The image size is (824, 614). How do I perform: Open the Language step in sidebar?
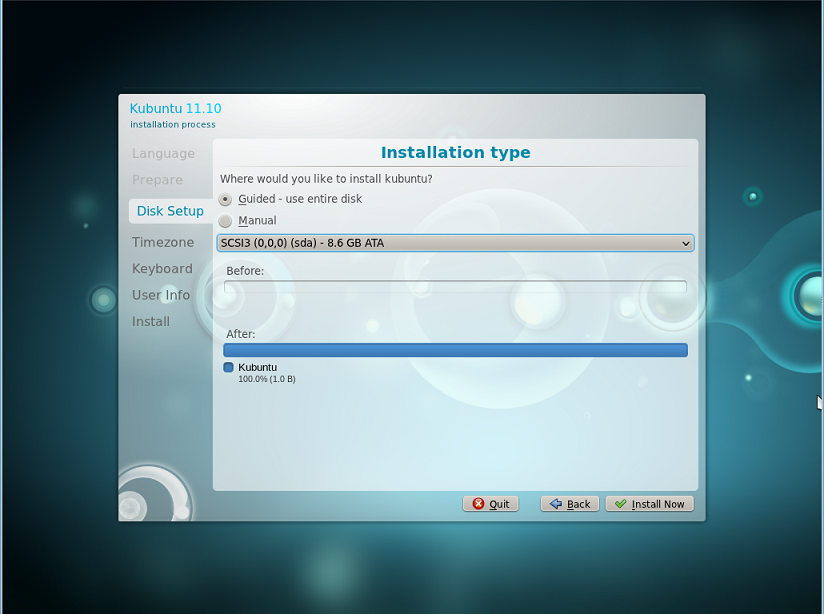tap(163, 154)
